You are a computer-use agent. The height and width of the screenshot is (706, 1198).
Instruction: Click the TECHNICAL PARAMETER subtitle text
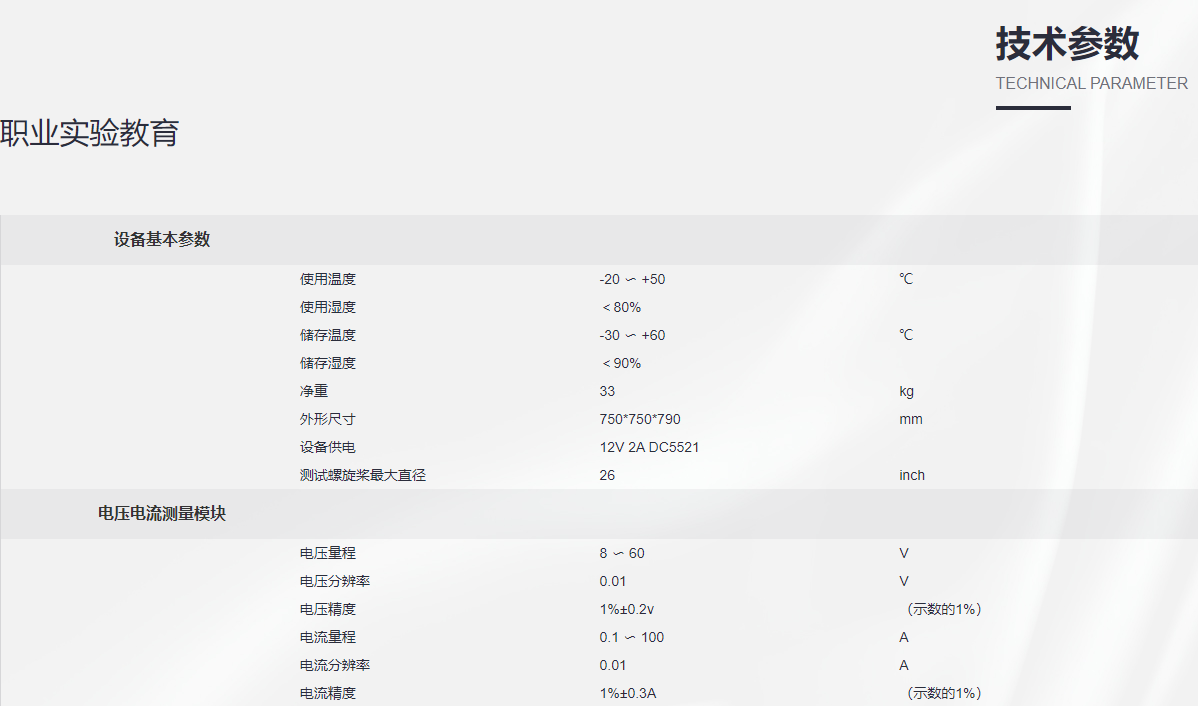point(1091,84)
